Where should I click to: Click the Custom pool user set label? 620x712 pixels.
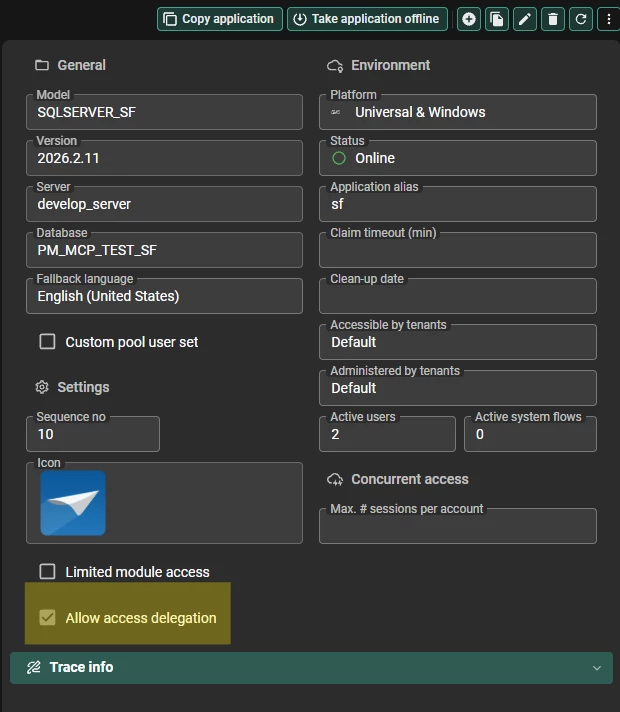coord(132,342)
